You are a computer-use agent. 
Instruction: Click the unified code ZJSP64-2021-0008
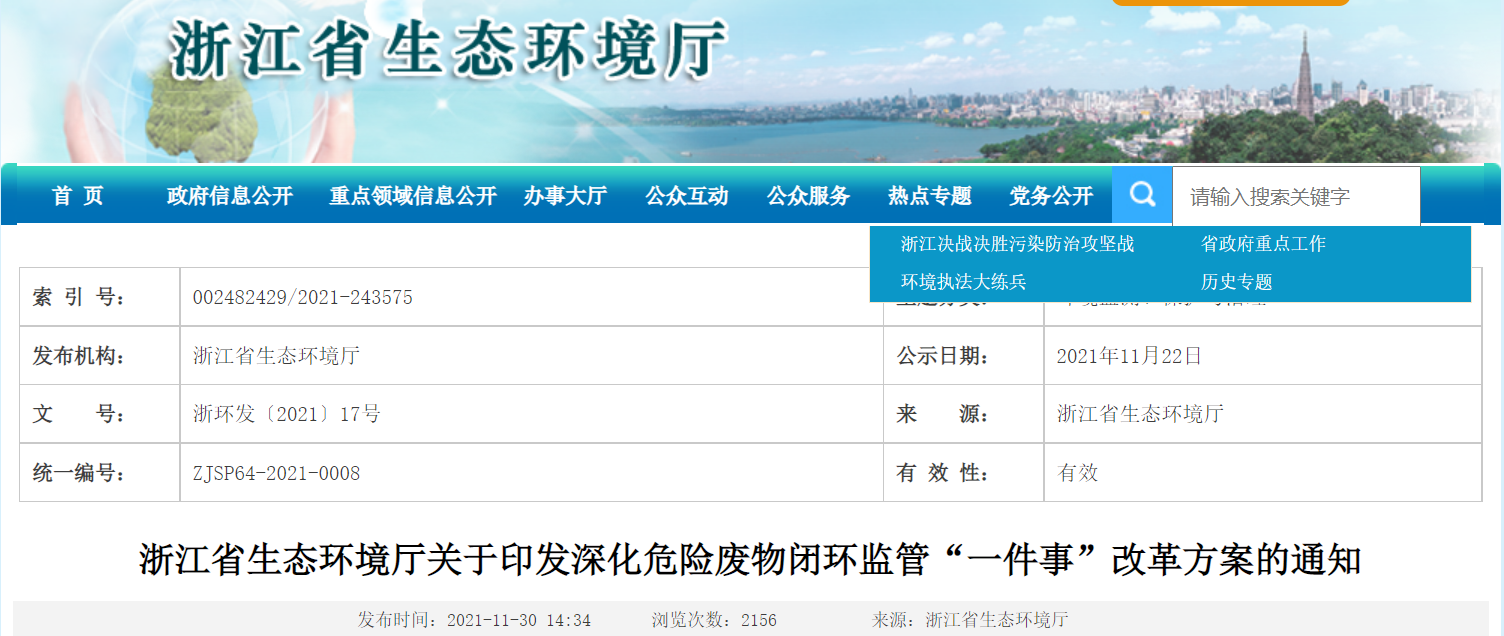(x=276, y=473)
